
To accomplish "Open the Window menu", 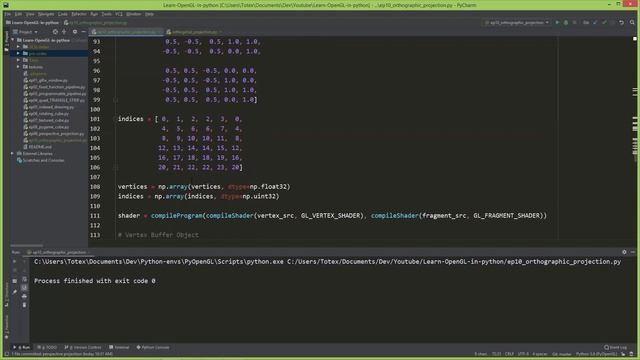I will point(133,14).
